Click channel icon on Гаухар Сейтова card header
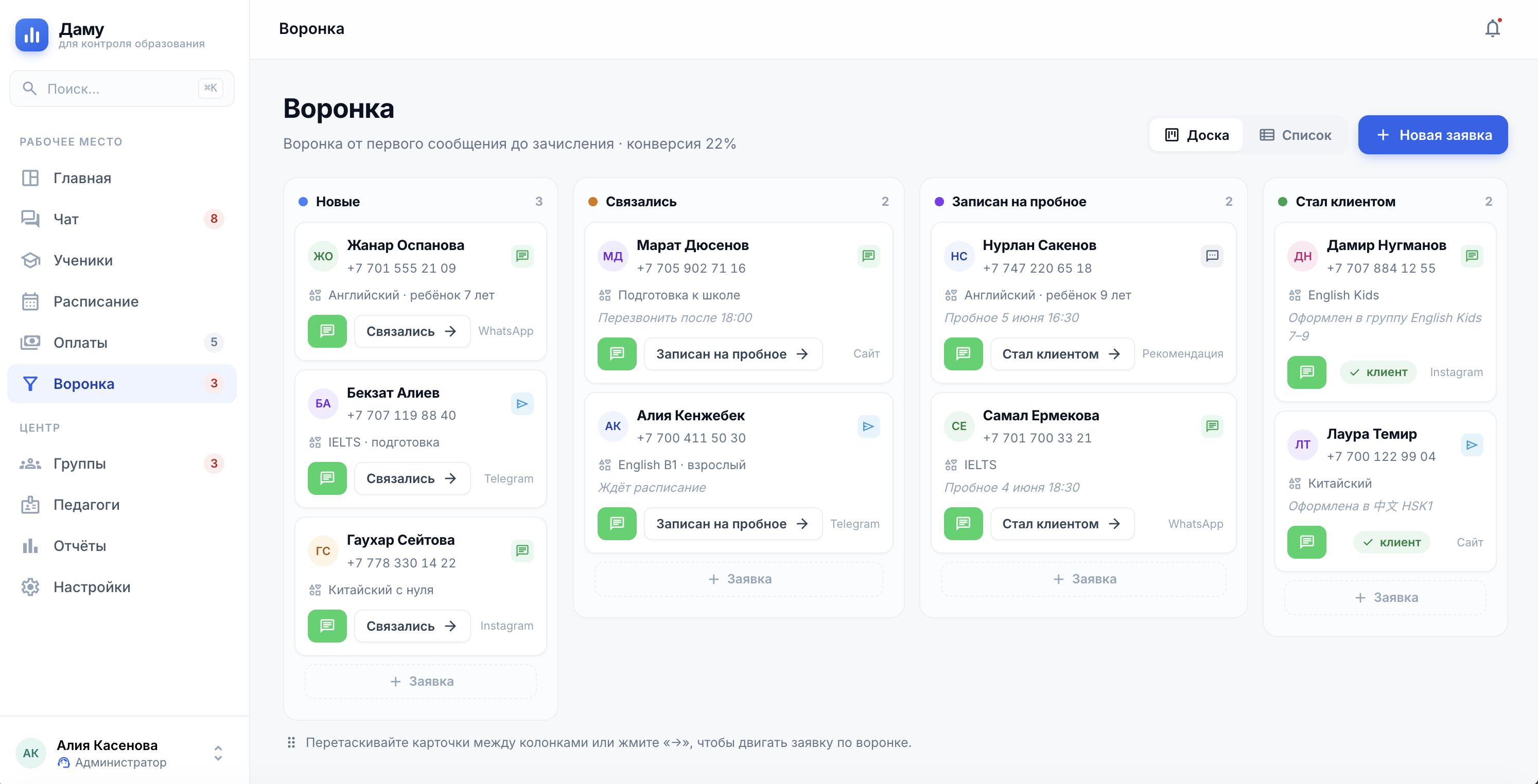Screen dimensions: 1538x784 (522, 551)
